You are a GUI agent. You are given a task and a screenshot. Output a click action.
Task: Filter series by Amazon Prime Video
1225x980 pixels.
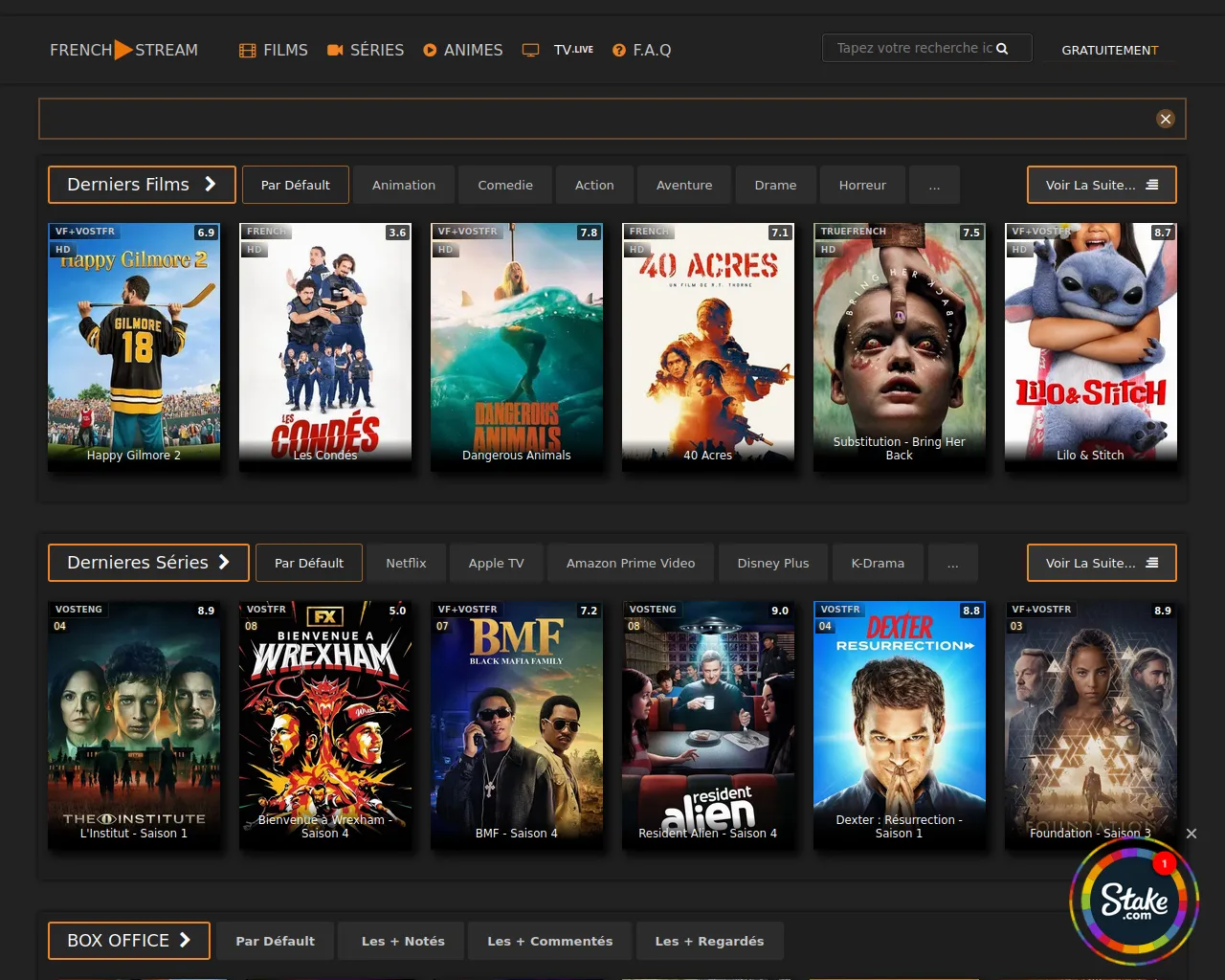pyautogui.click(x=631, y=563)
